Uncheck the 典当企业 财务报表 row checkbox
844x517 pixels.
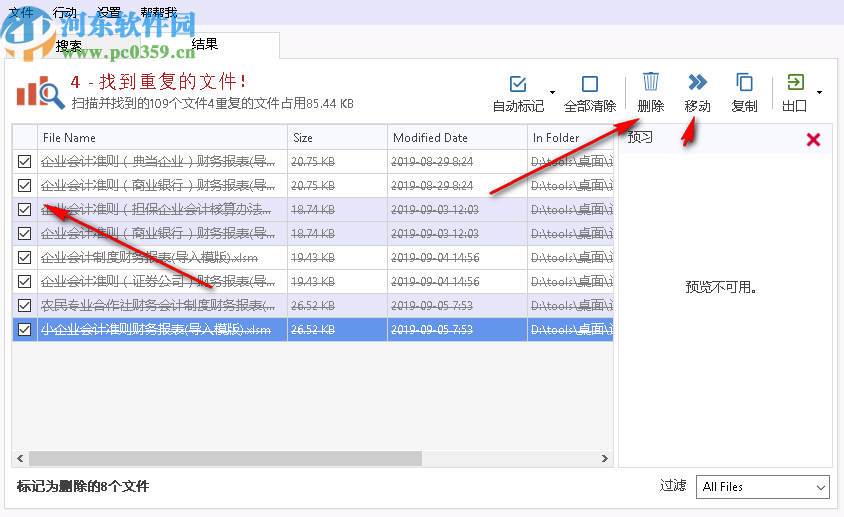click(x=24, y=161)
